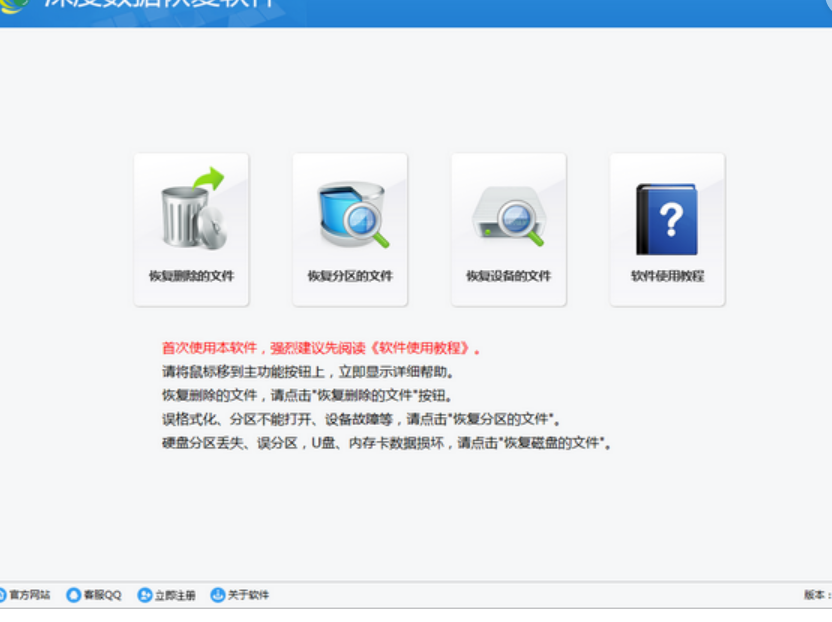Click the red first-time usage tip text
This screenshot has width=832, height=622.
tap(322, 349)
